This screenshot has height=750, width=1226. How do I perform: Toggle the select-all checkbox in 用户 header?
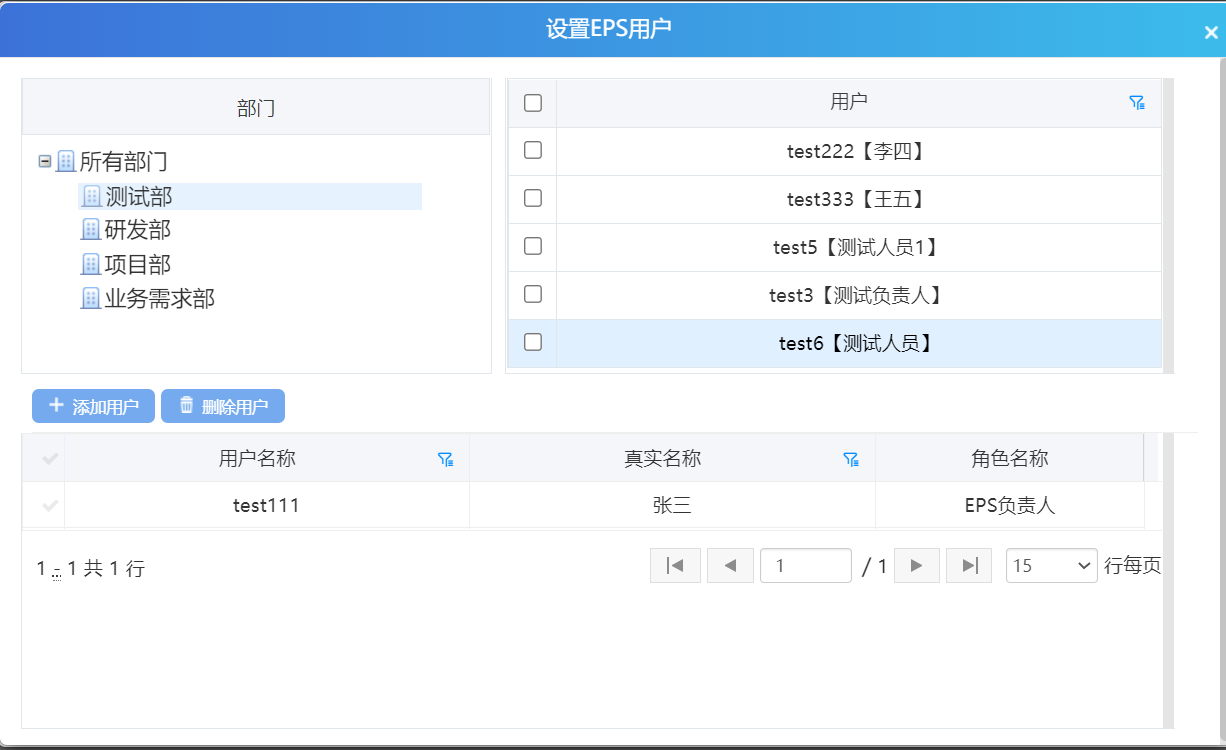pyautogui.click(x=533, y=103)
